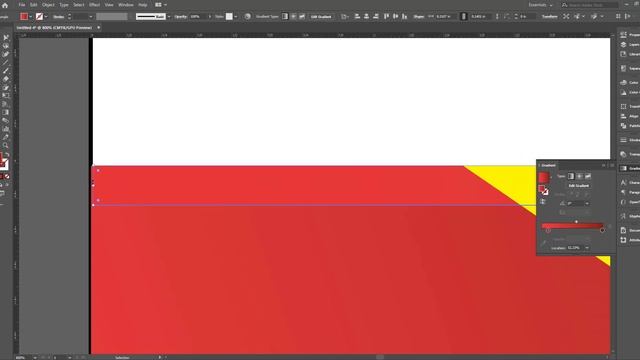
Task: Click horizontal align right icon
Action: coord(376,17)
